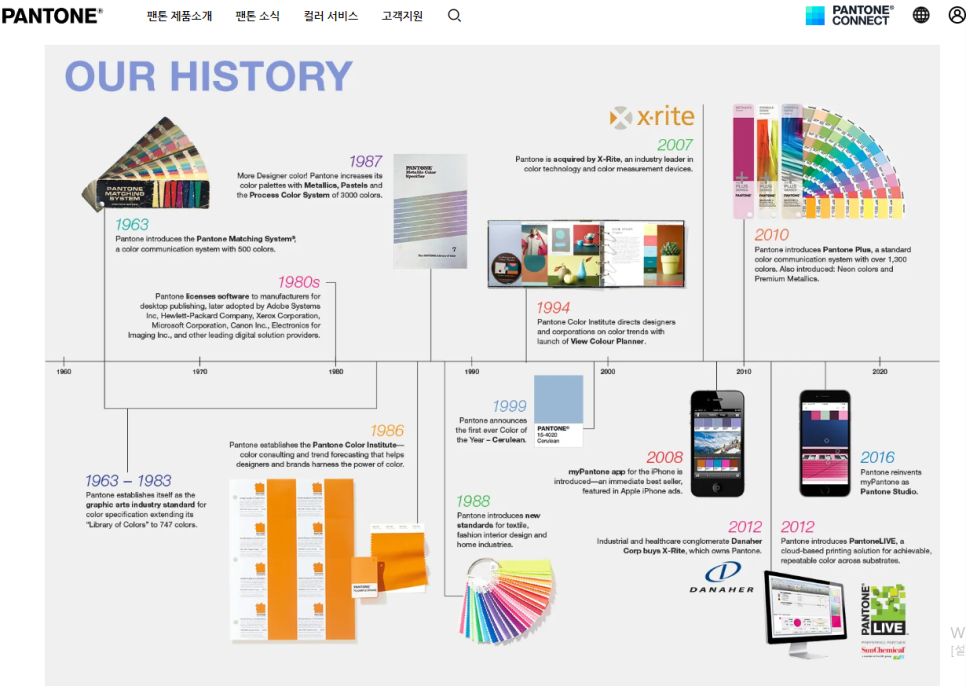Image resolution: width=966 pixels, height=690 pixels.
Task: Open the 팬톤 소식 menu
Action: tap(258, 16)
